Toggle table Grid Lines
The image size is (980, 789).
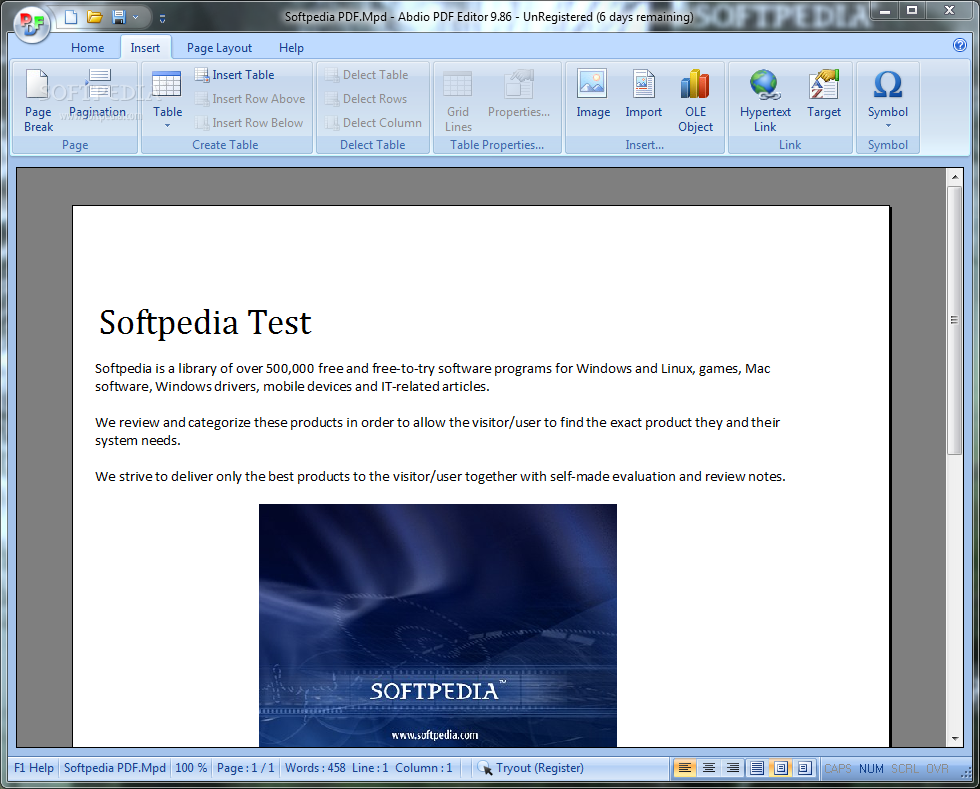tap(458, 101)
